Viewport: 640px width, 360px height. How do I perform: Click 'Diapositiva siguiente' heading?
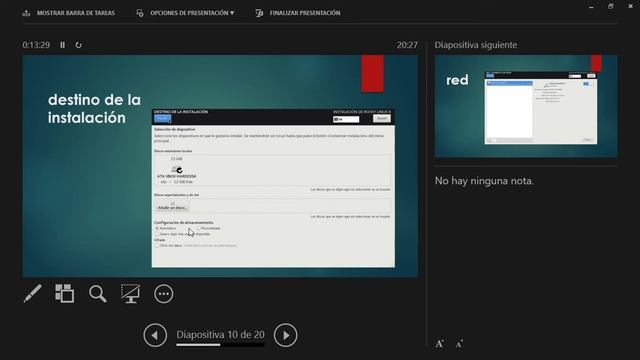pyautogui.click(x=476, y=45)
